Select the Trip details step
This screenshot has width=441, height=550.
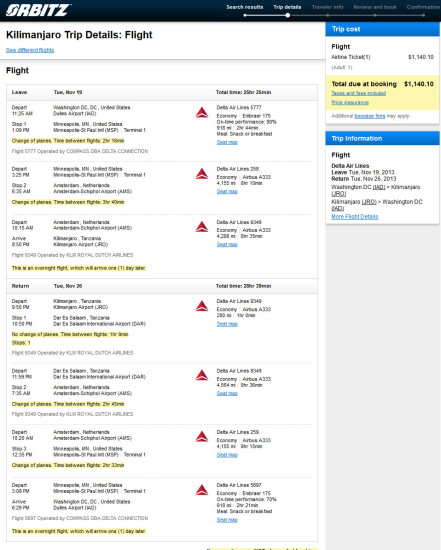pos(287,7)
